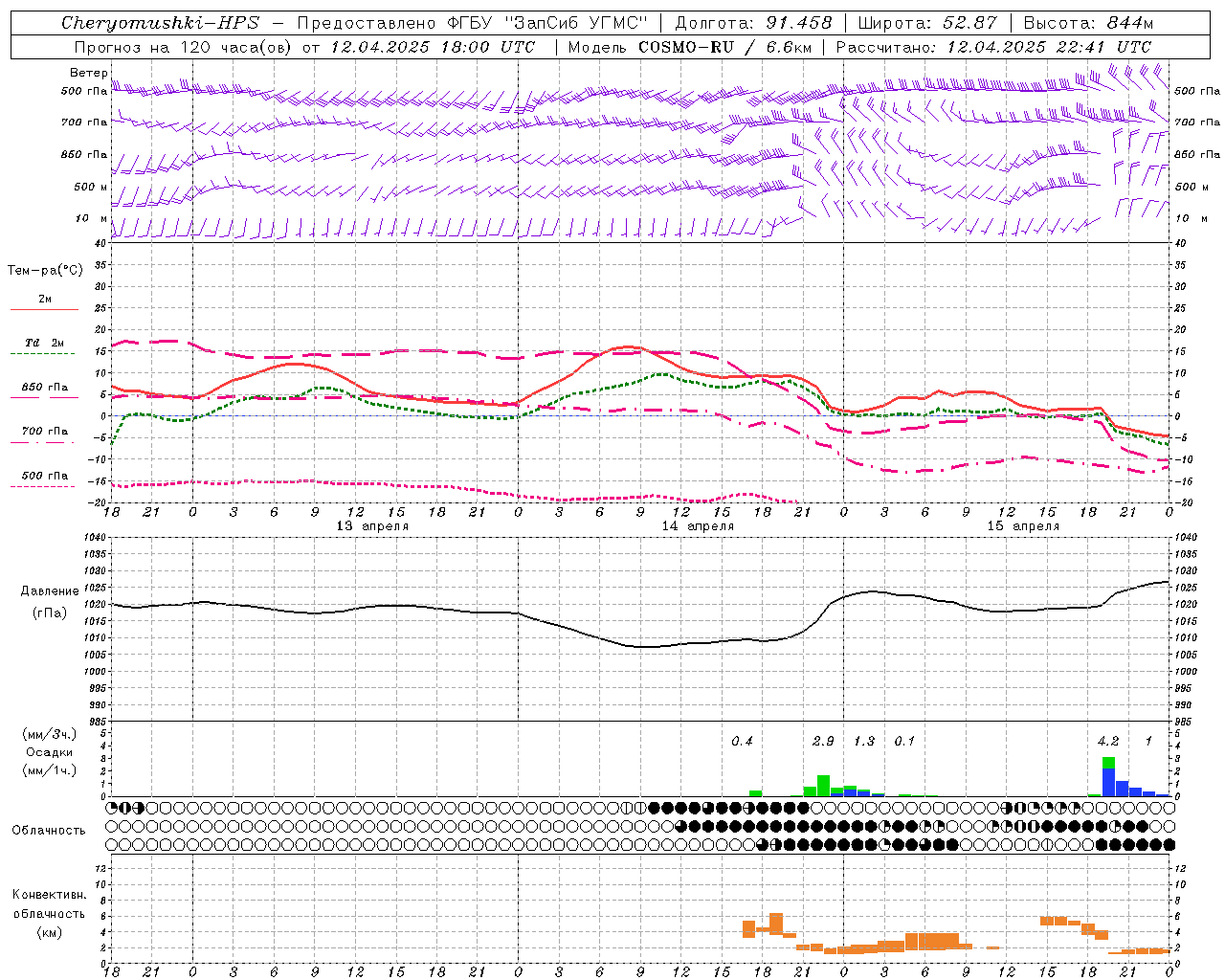Screen dimensions: 1225x980
Task: Click the "Конвективн." convective cloud label
Action: 49,895
